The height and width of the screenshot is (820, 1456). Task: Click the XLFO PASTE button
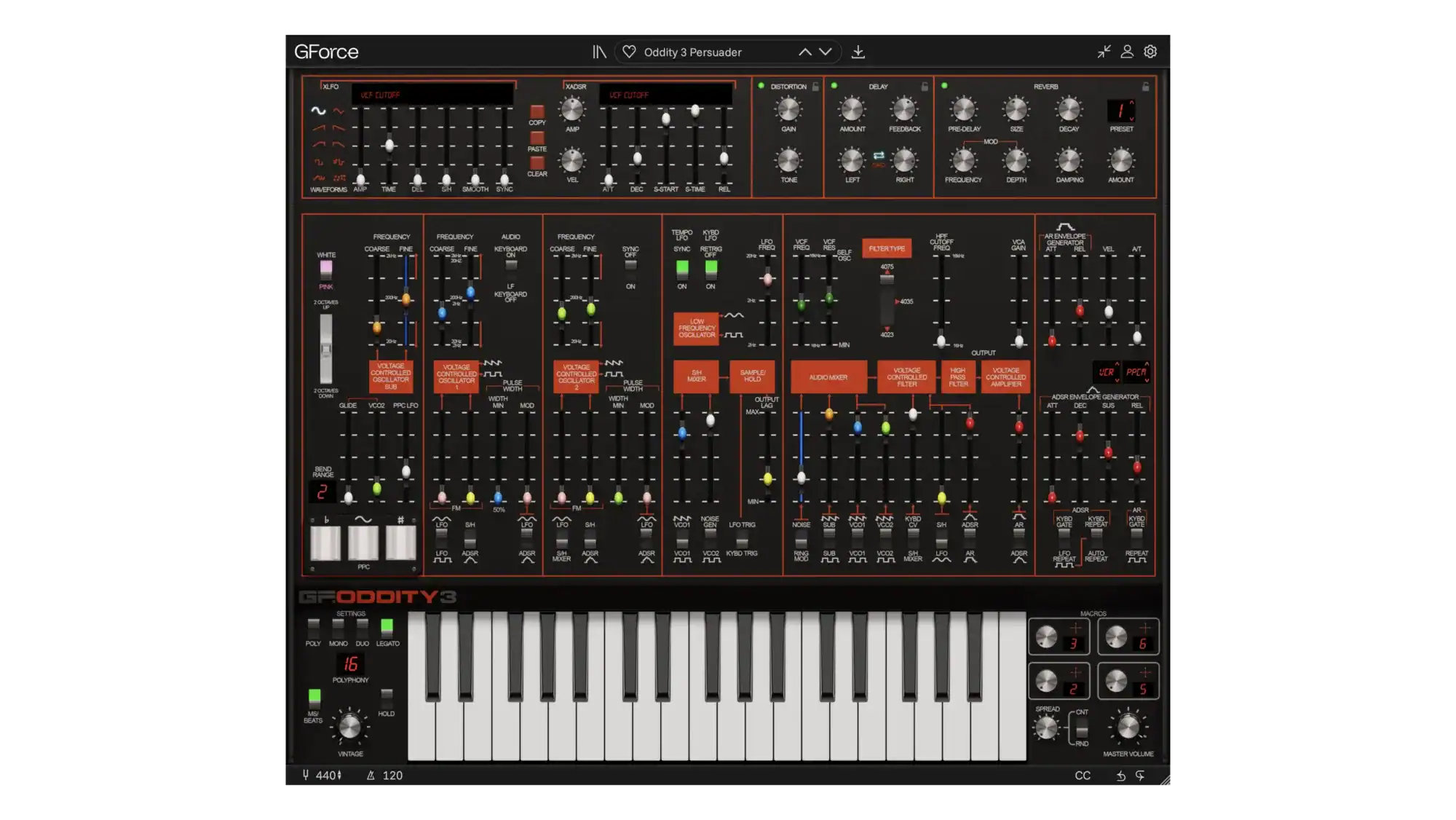(537, 138)
